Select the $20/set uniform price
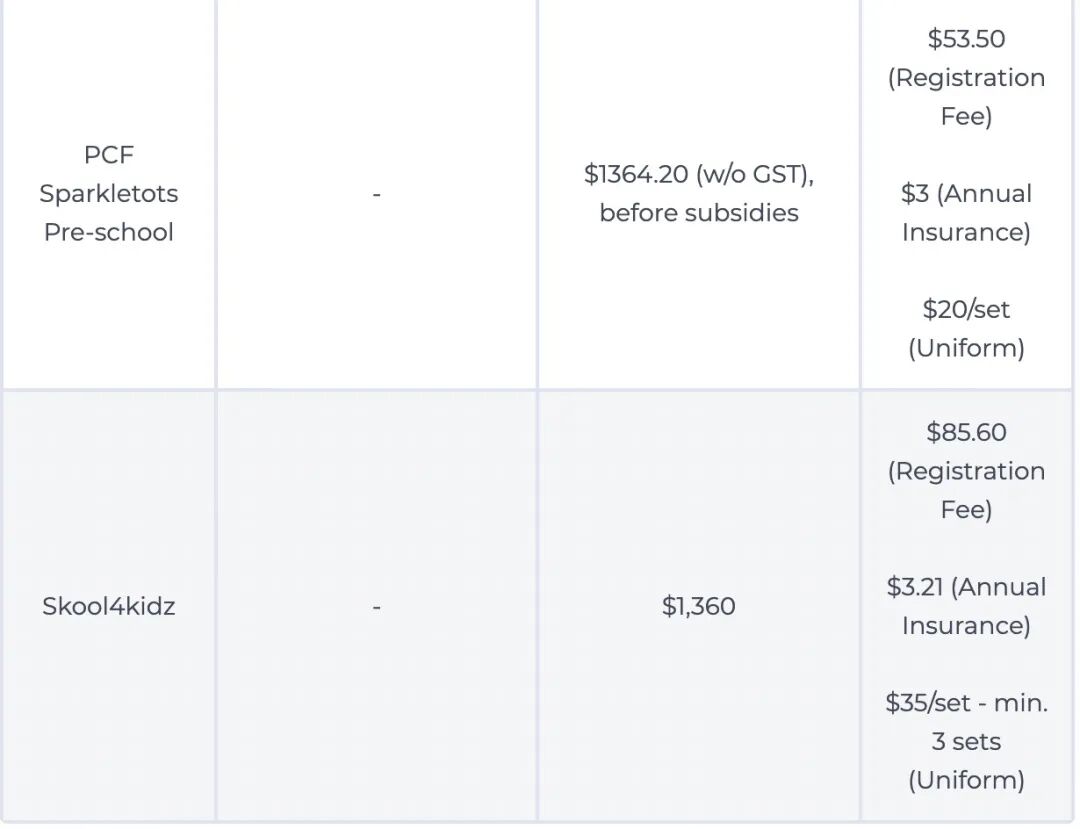The image size is (1080, 829). click(966, 309)
